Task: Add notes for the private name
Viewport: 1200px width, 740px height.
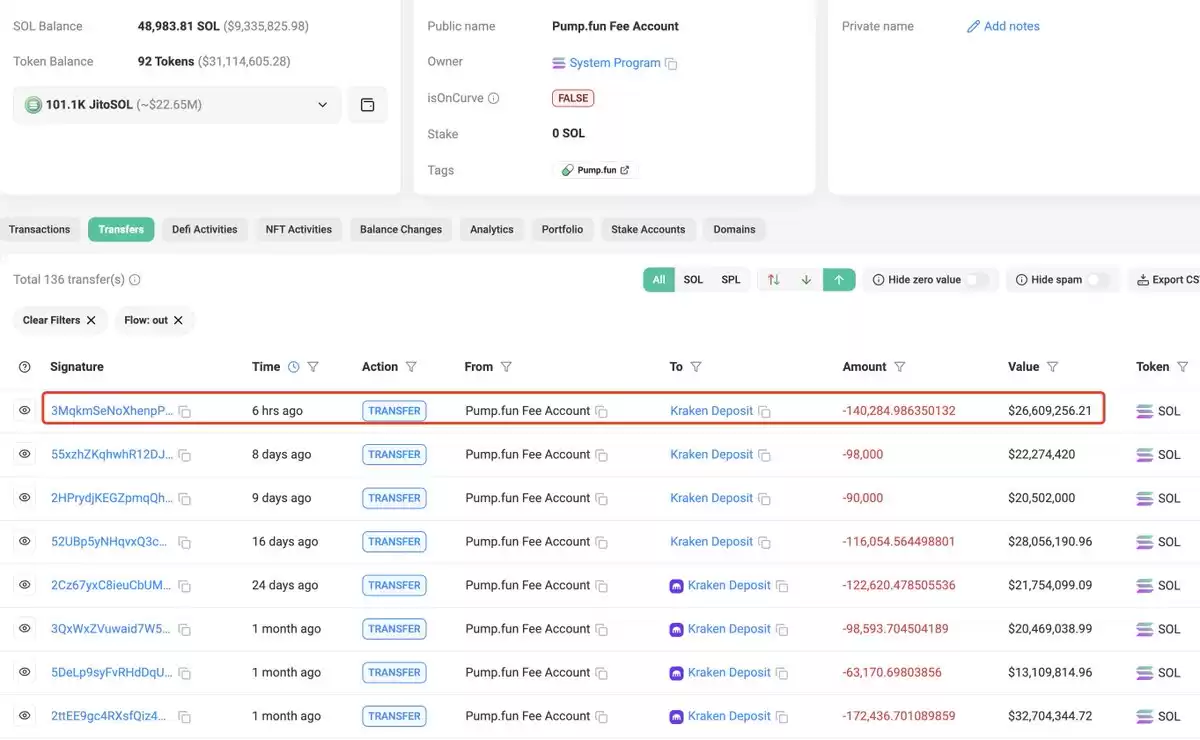Action: (1003, 26)
